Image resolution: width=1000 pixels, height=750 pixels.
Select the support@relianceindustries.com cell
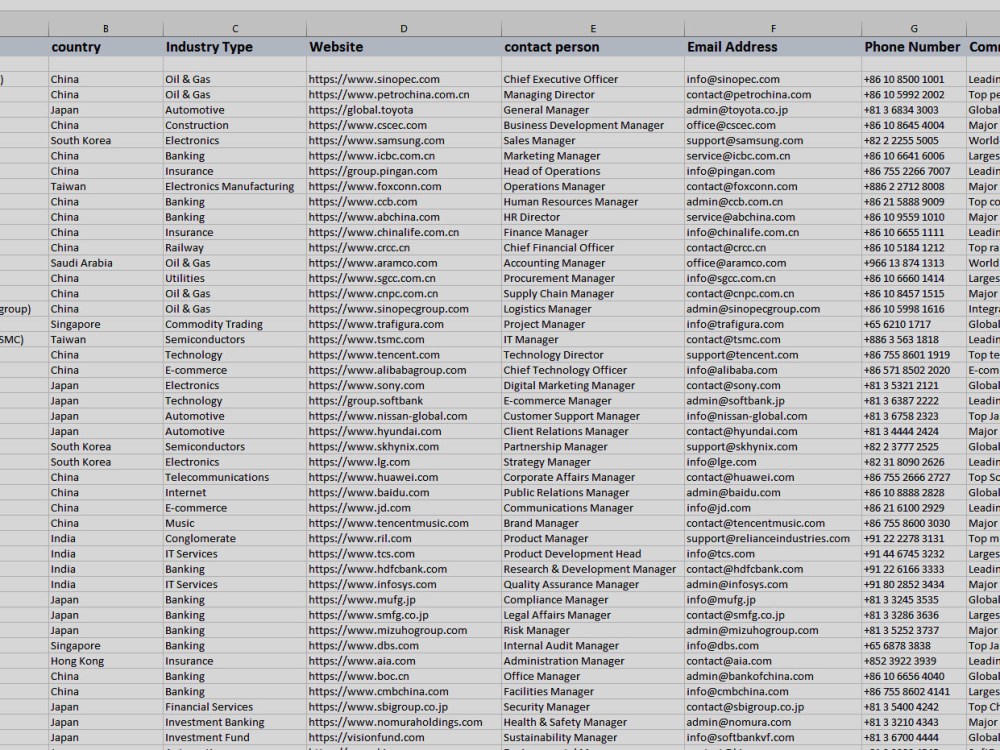[773, 538]
